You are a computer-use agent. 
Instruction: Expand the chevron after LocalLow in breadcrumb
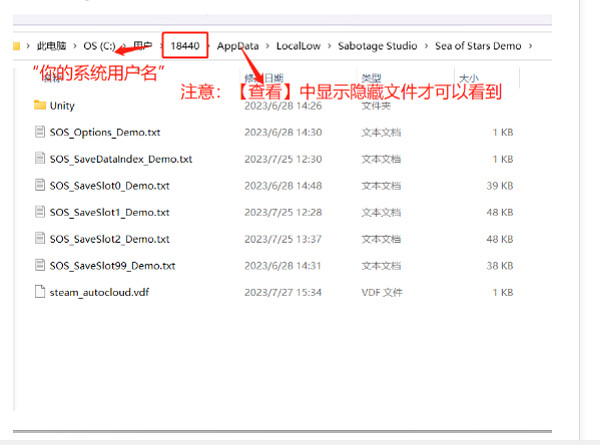[332, 46]
